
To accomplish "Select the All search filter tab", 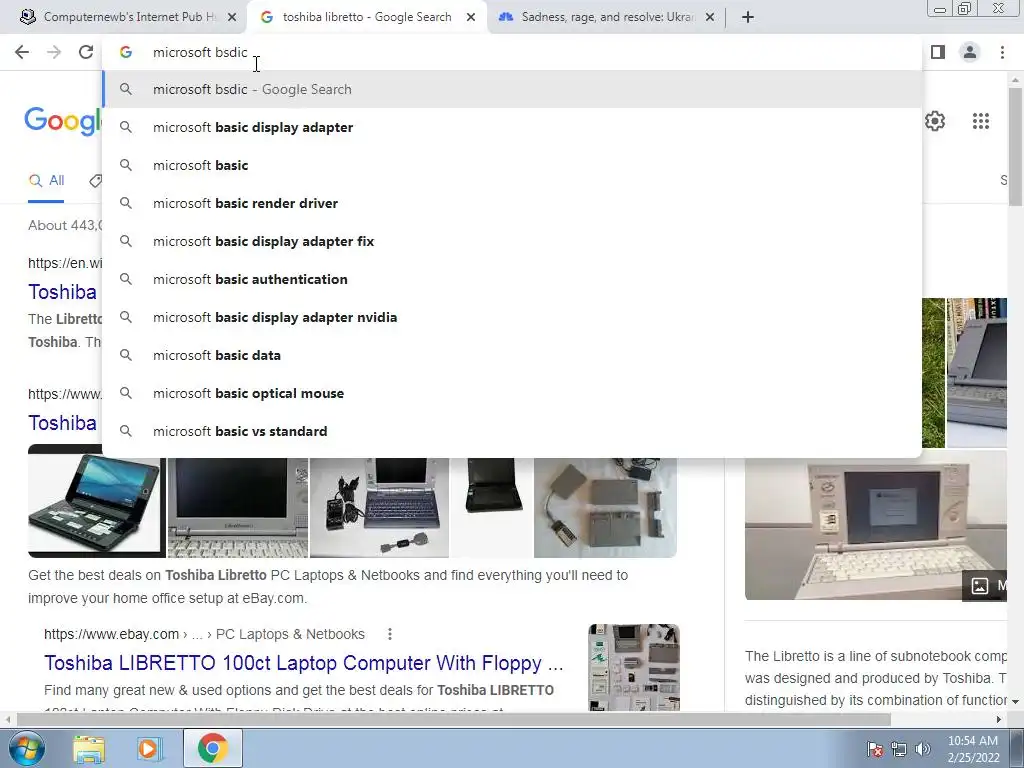I will click(x=46, y=181).
